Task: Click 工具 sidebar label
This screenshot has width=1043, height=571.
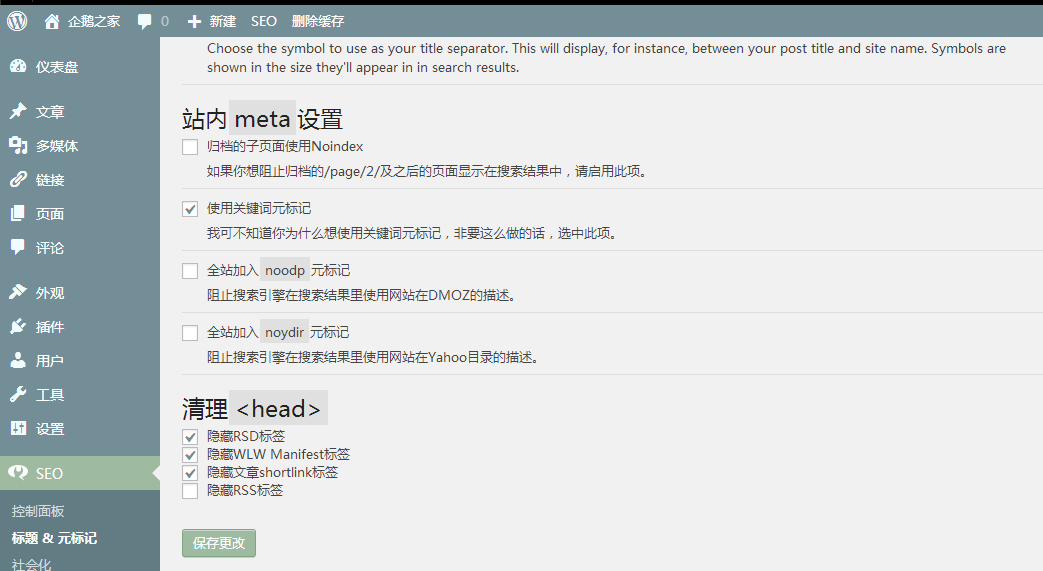Action: 50,395
